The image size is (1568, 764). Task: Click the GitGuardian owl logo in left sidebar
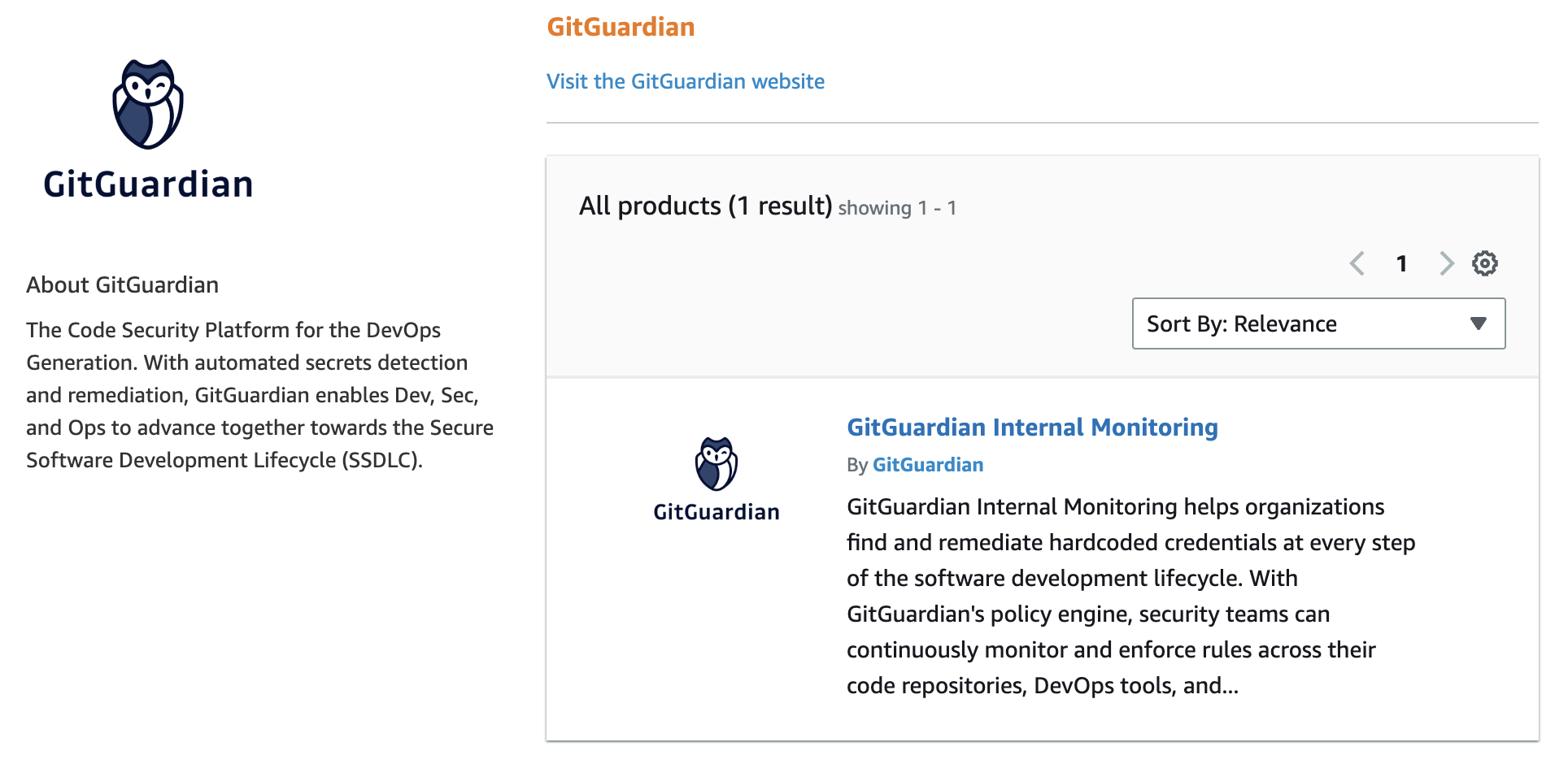(x=149, y=102)
